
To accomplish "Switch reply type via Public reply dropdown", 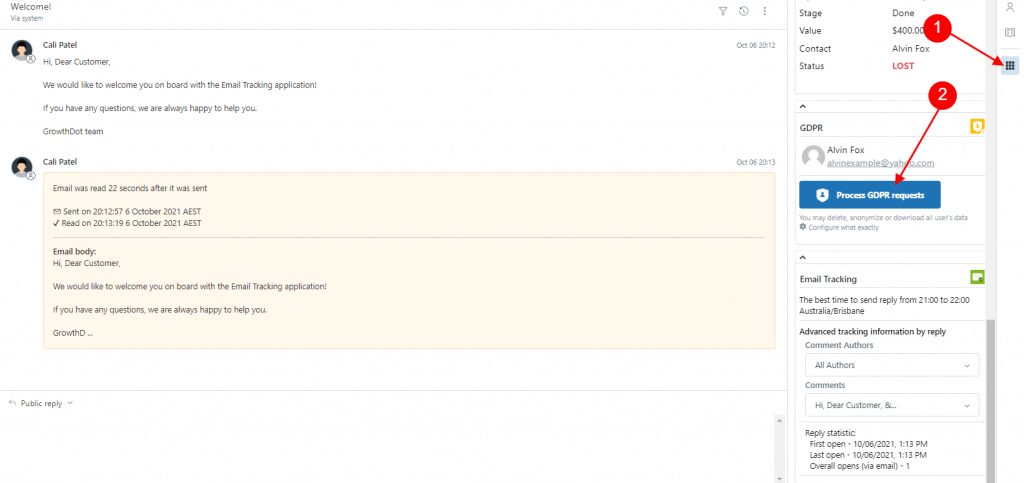I will [x=40, y=403].
